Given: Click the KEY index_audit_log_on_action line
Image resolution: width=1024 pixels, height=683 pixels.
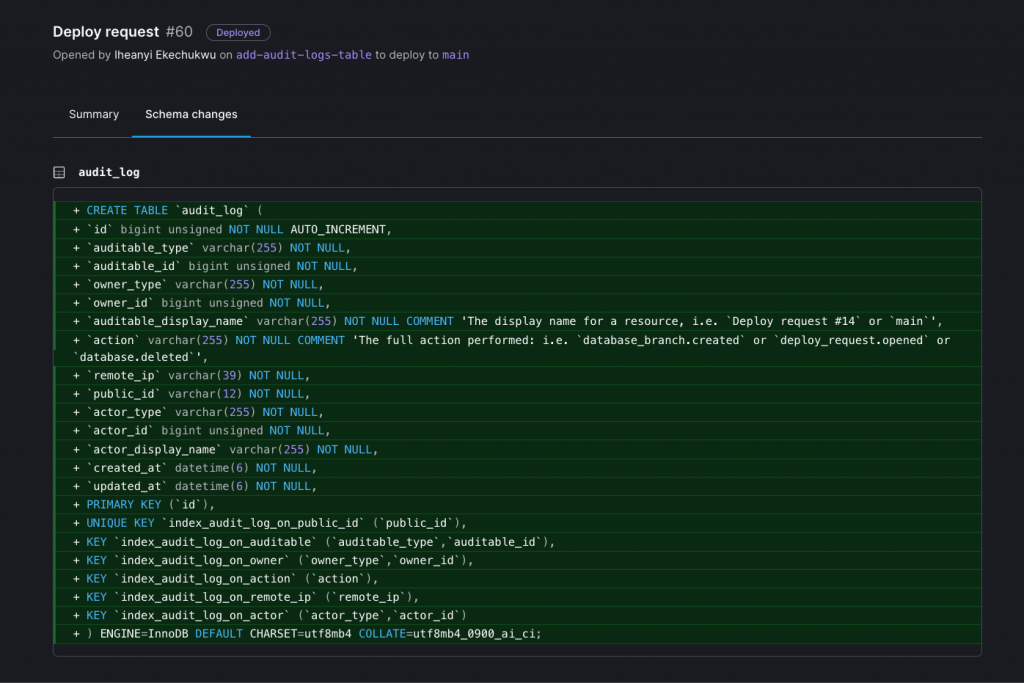Looking at the screenshot, I should click(x=517, y=578).
